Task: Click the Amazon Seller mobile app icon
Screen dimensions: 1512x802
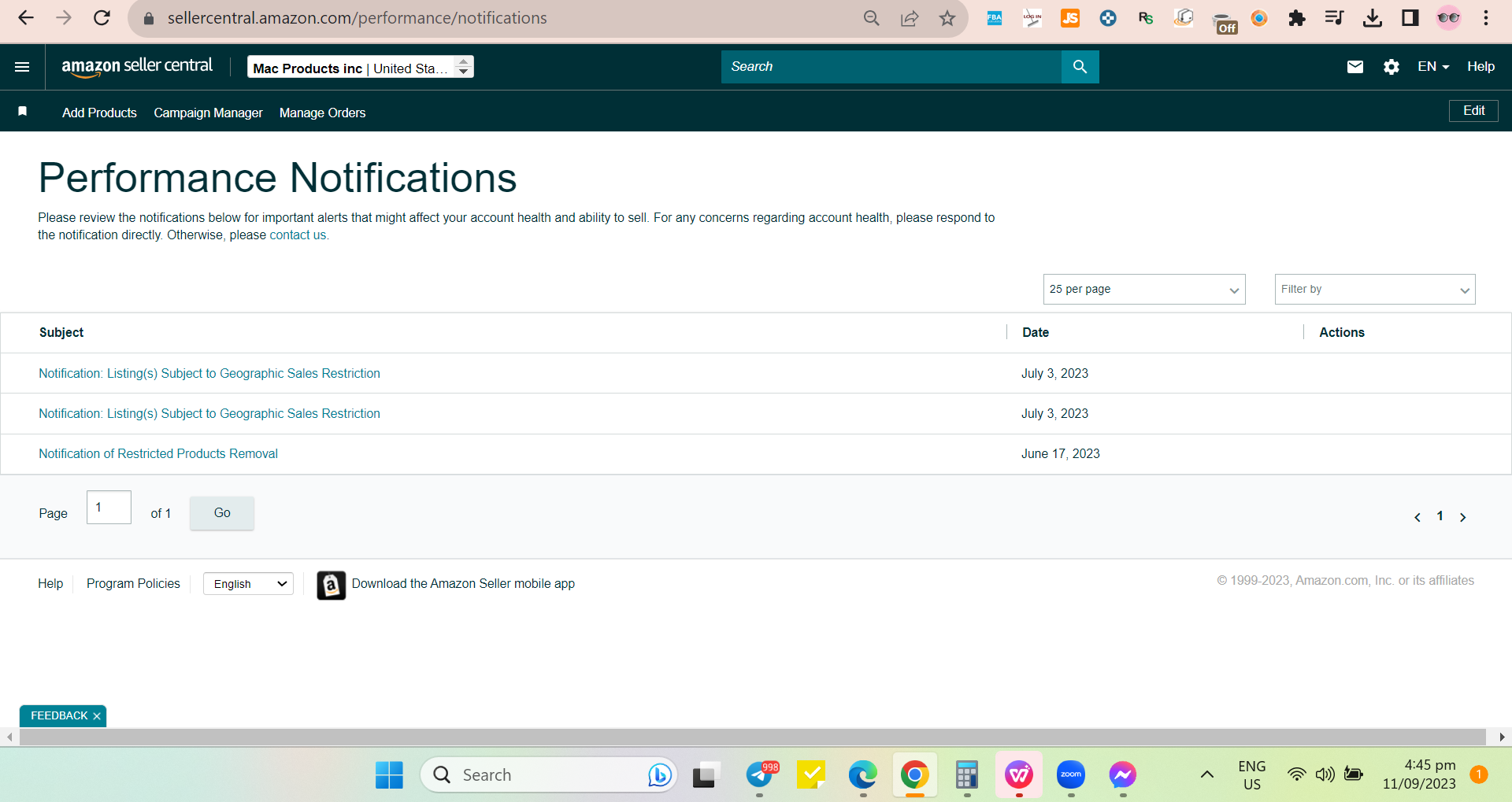Action: pyautogui.click(x=331, y=585)
